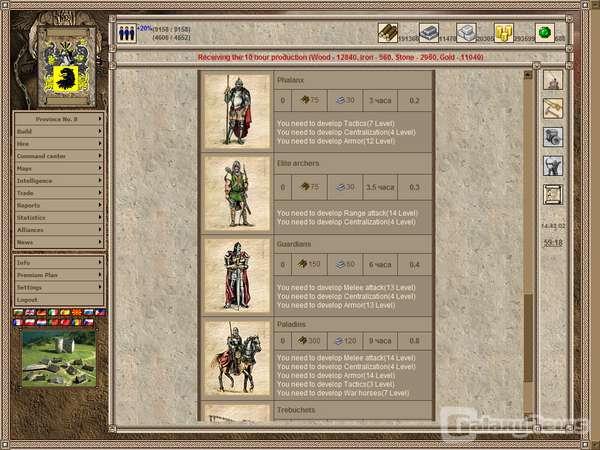Expand the Command center menu arrow
This screenshot has height=450, width=600.
click(100, 156)
